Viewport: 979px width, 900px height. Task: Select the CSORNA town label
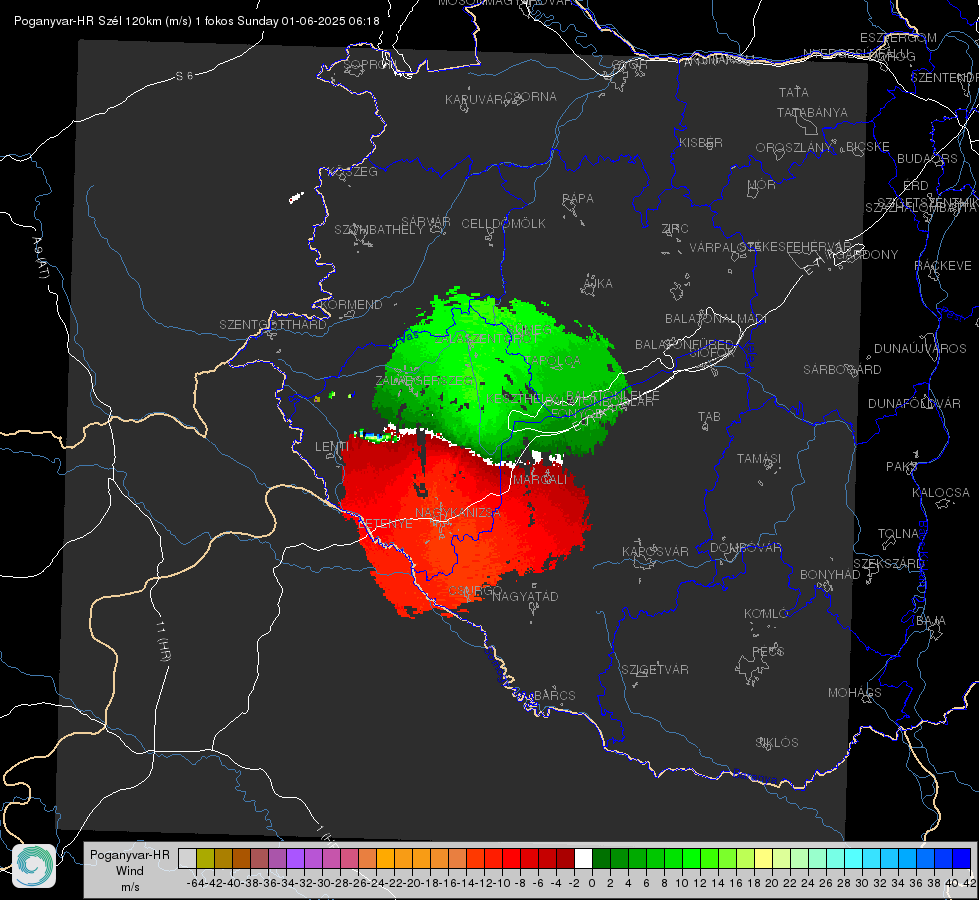531,97
